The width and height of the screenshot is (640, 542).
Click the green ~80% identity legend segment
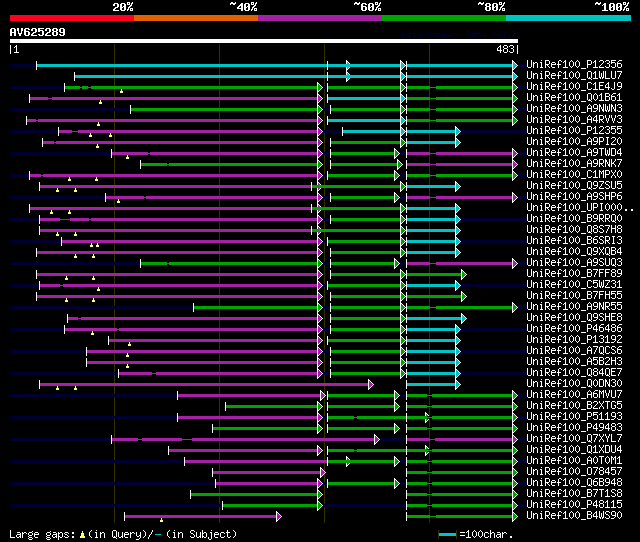click(x=444, y=18)
